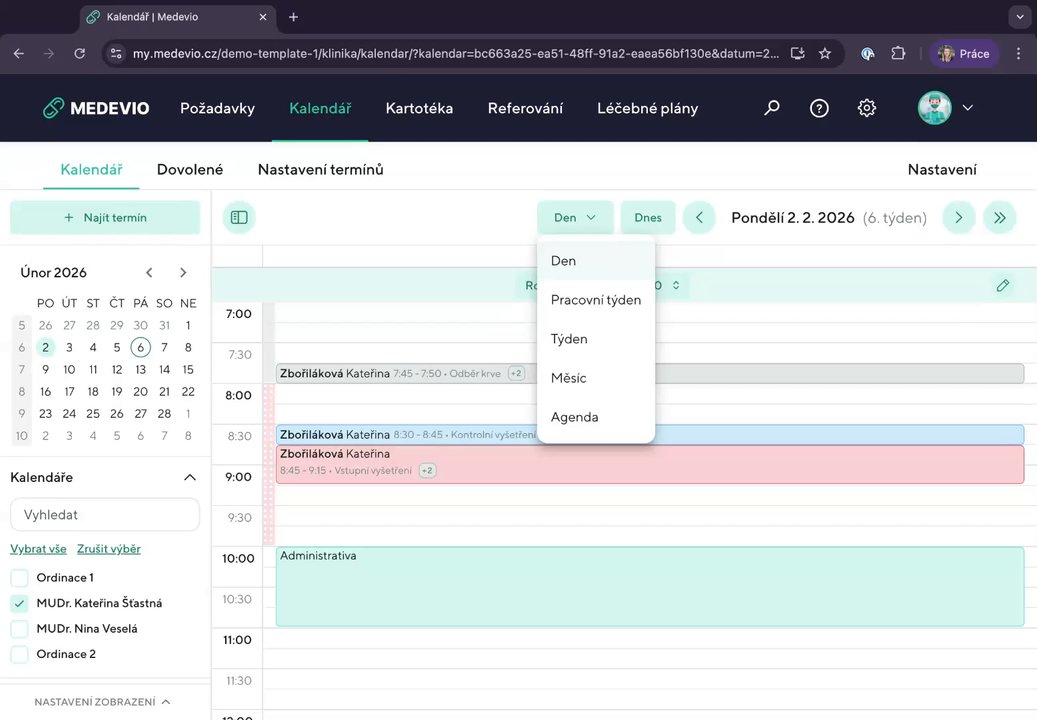Image resolution: width=1037 pixels, height=720 pixels.
Task: Choose Den from view menu
Action: pyautogui.click(x=596, y=260)
